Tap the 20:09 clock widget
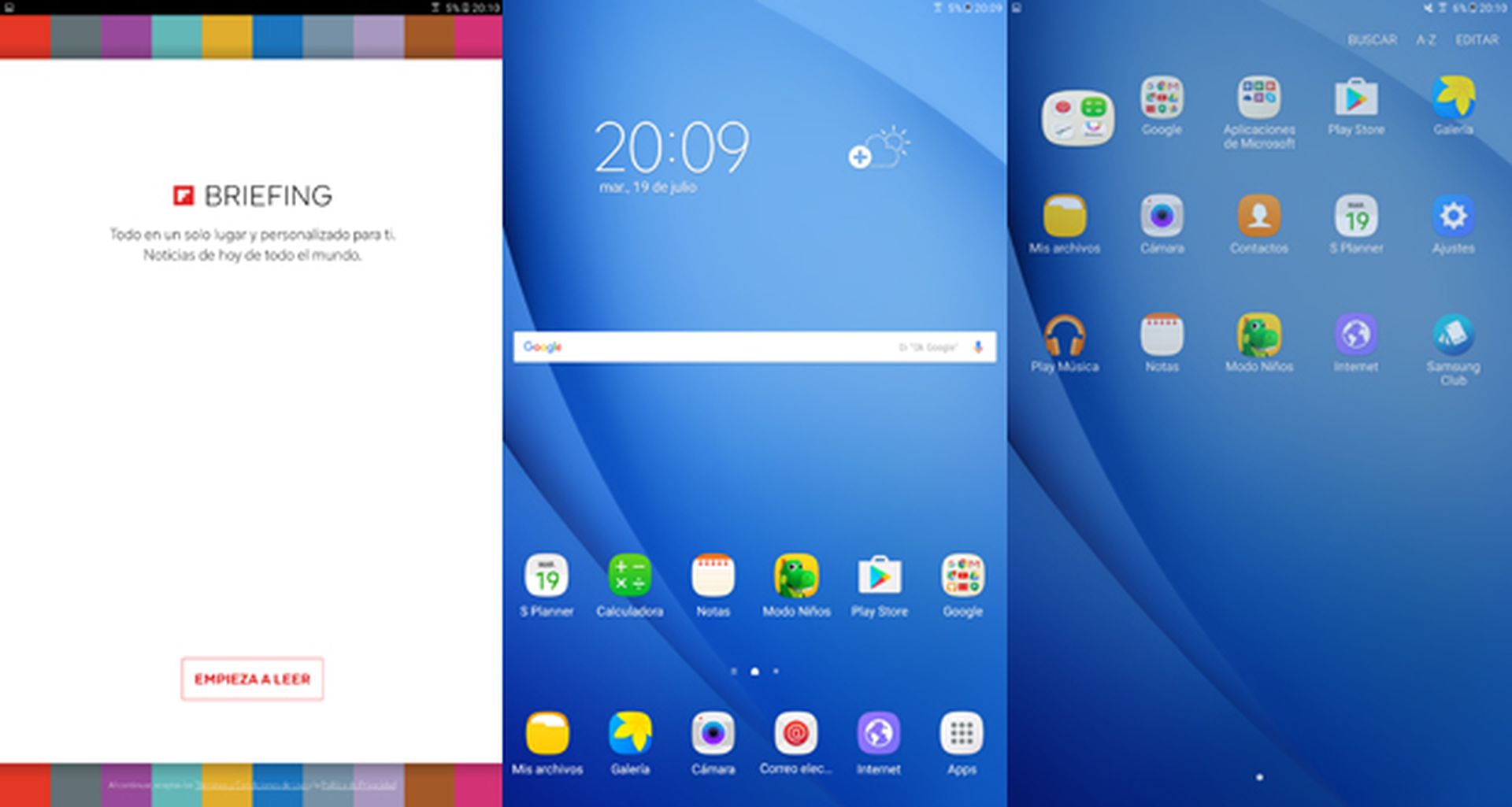 (671, 148)
